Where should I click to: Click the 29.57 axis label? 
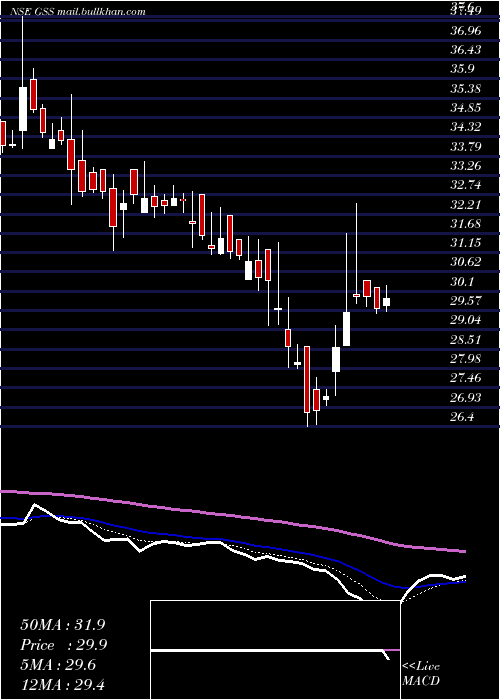(x=466, y=300)
